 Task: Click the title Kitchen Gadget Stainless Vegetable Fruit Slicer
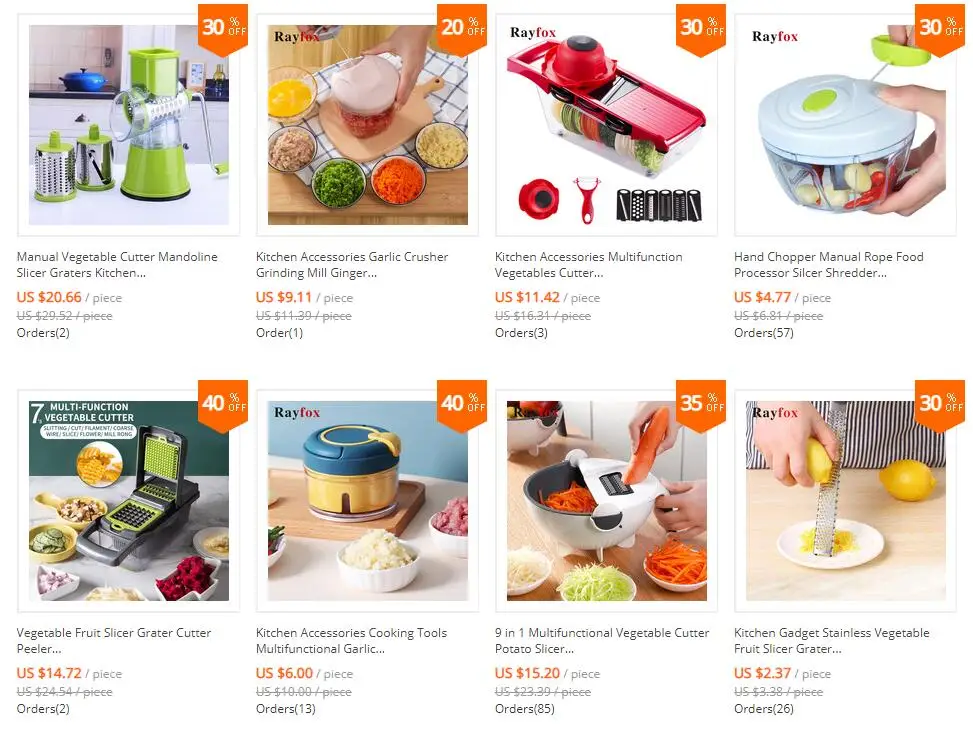tap(832, 640)
